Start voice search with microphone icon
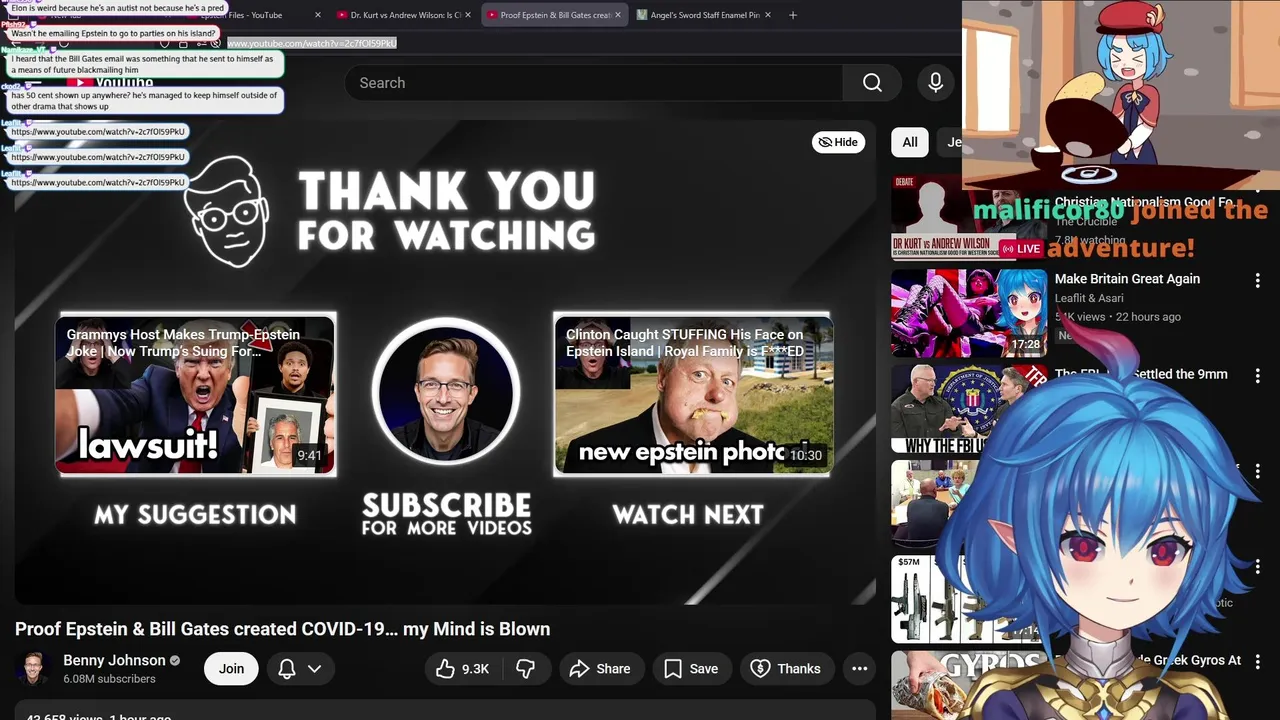 (x=936, y=83)
